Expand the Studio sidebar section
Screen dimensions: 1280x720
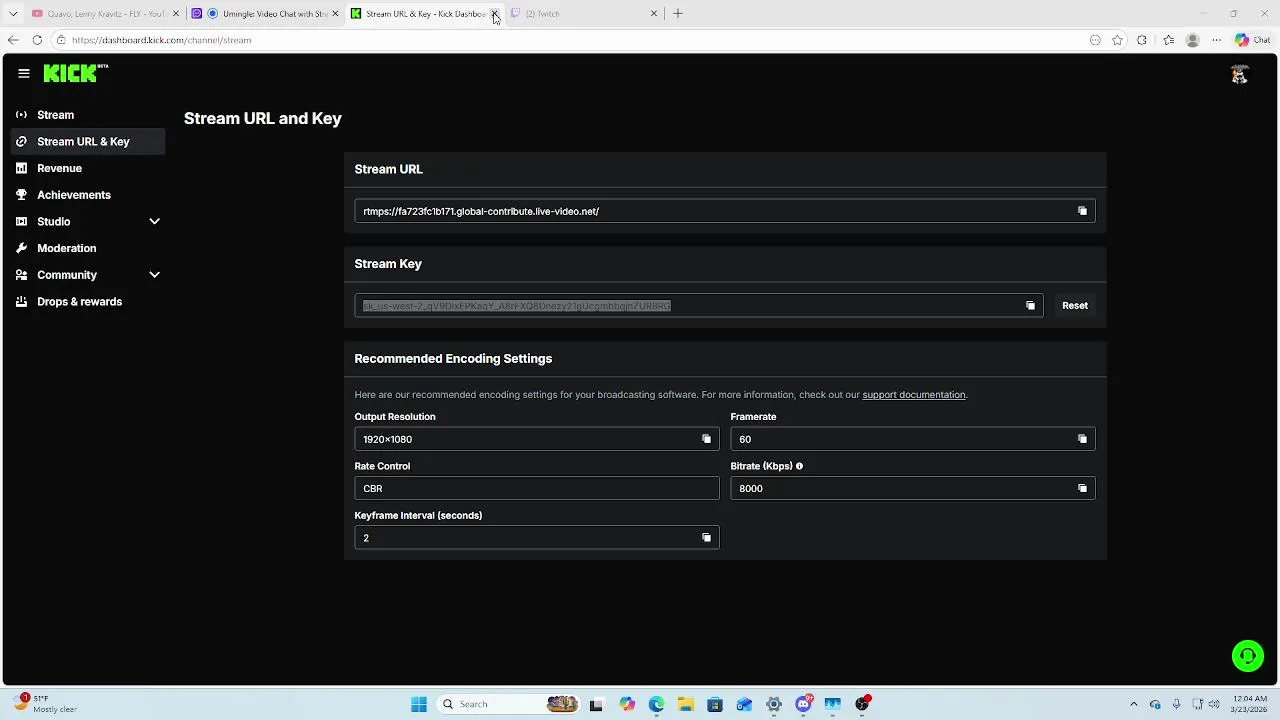pyautogui.click(x=154, y=221)
